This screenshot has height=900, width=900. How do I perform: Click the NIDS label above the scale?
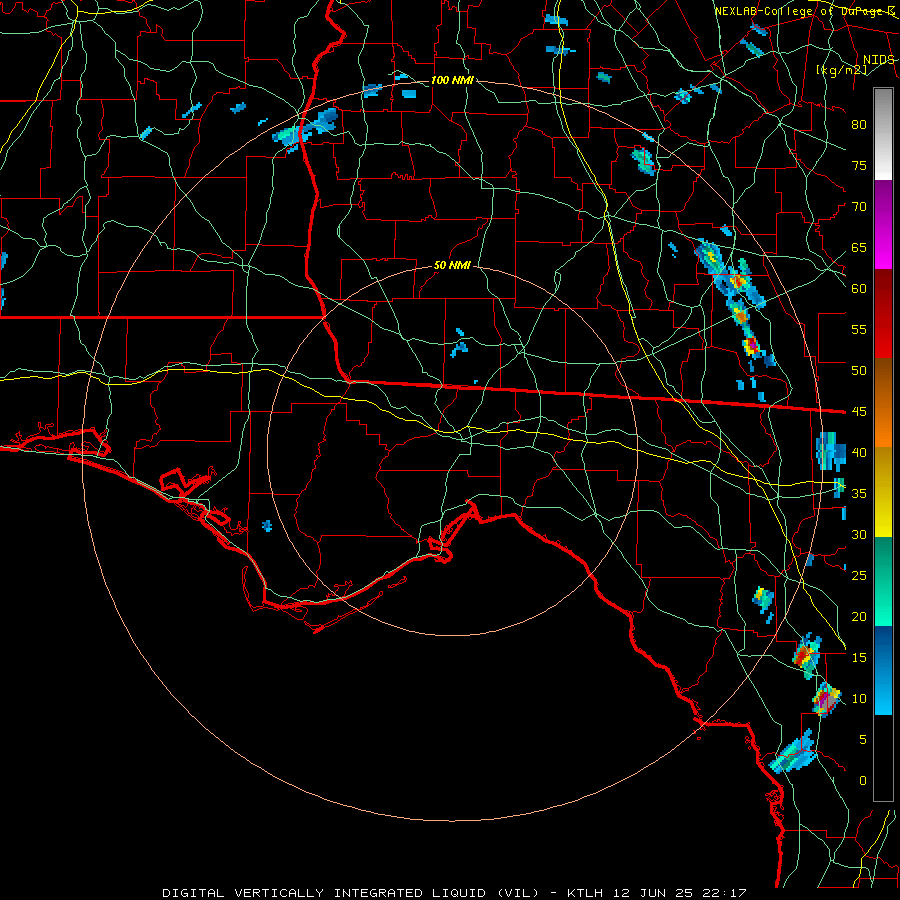[x=878, y=60]
